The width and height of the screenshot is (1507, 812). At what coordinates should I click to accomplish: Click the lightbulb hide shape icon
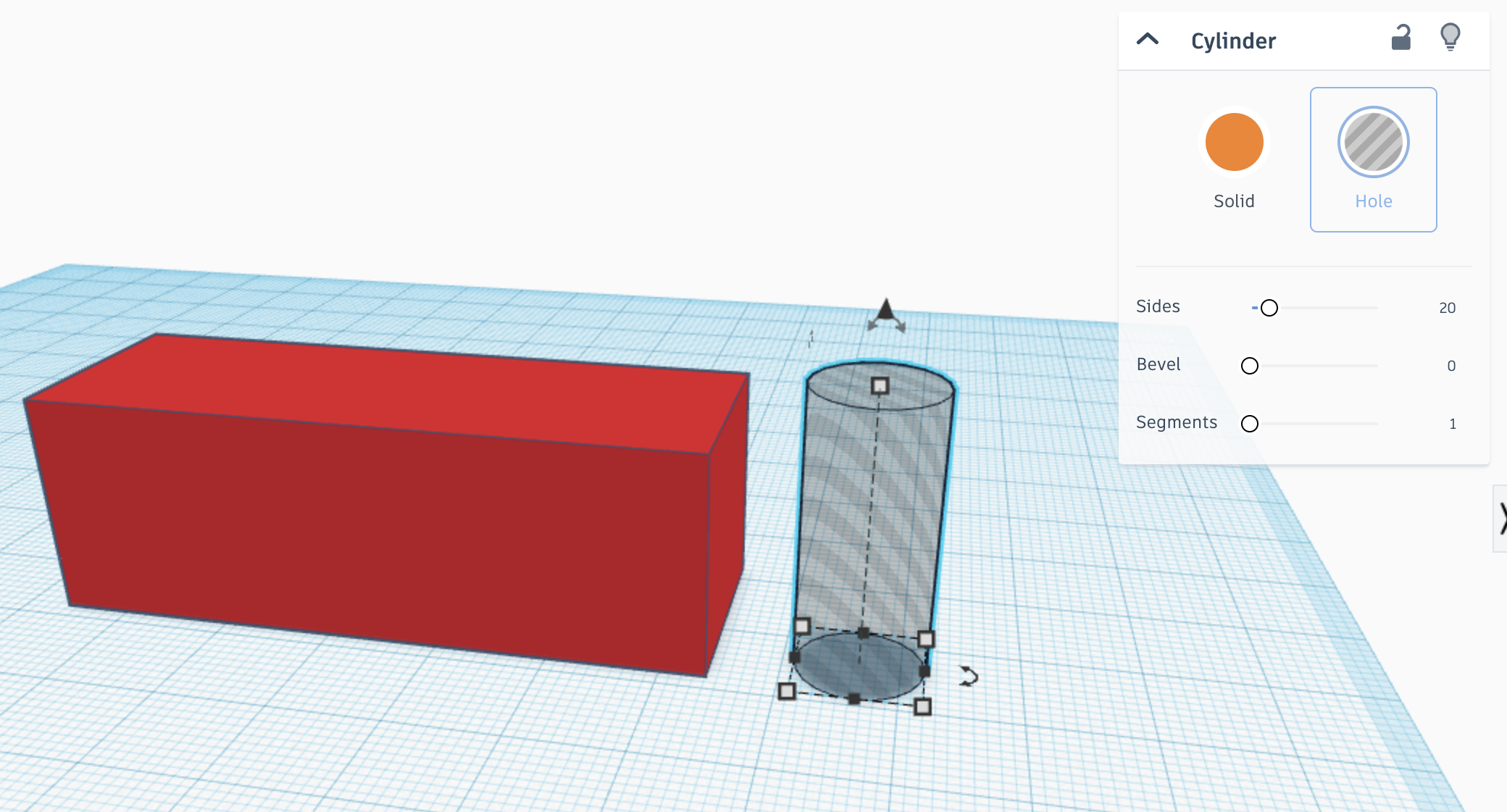pyautogui.click(x=1450, y=37)
